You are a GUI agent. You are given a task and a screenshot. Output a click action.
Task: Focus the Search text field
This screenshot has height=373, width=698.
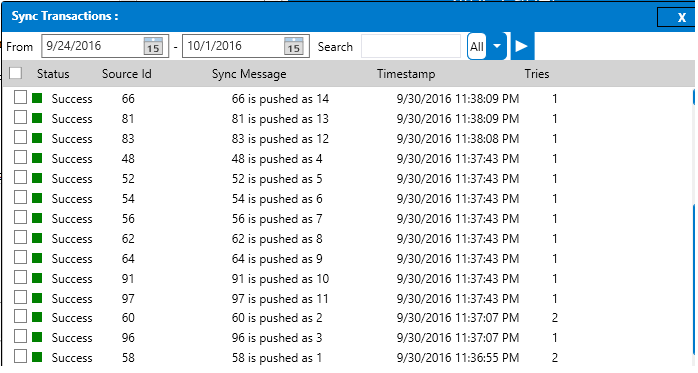tap(411, 46)
